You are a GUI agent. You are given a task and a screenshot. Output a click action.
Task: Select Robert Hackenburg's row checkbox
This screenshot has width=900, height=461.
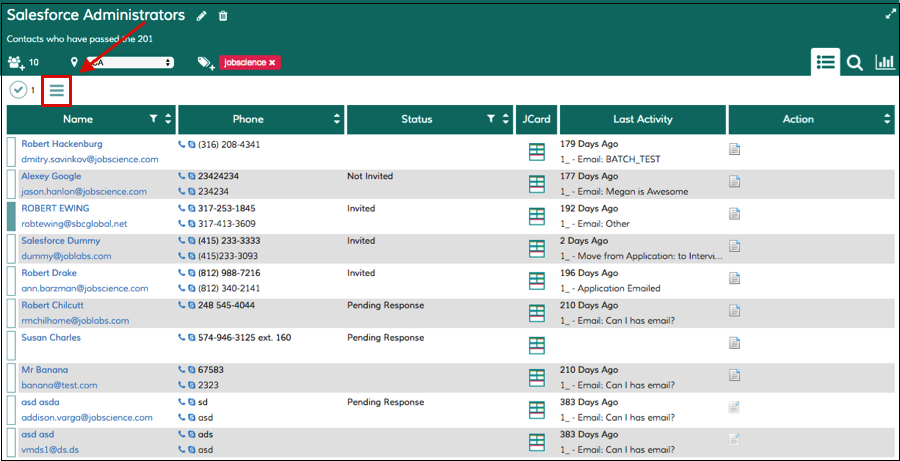(11, 152)
